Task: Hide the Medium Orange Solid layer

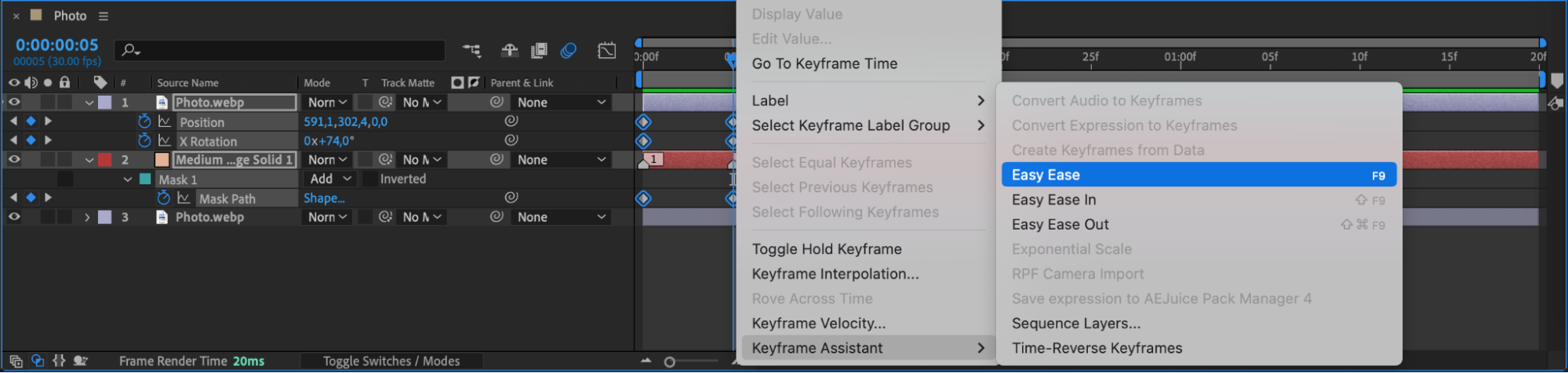Action: (14, 159)
